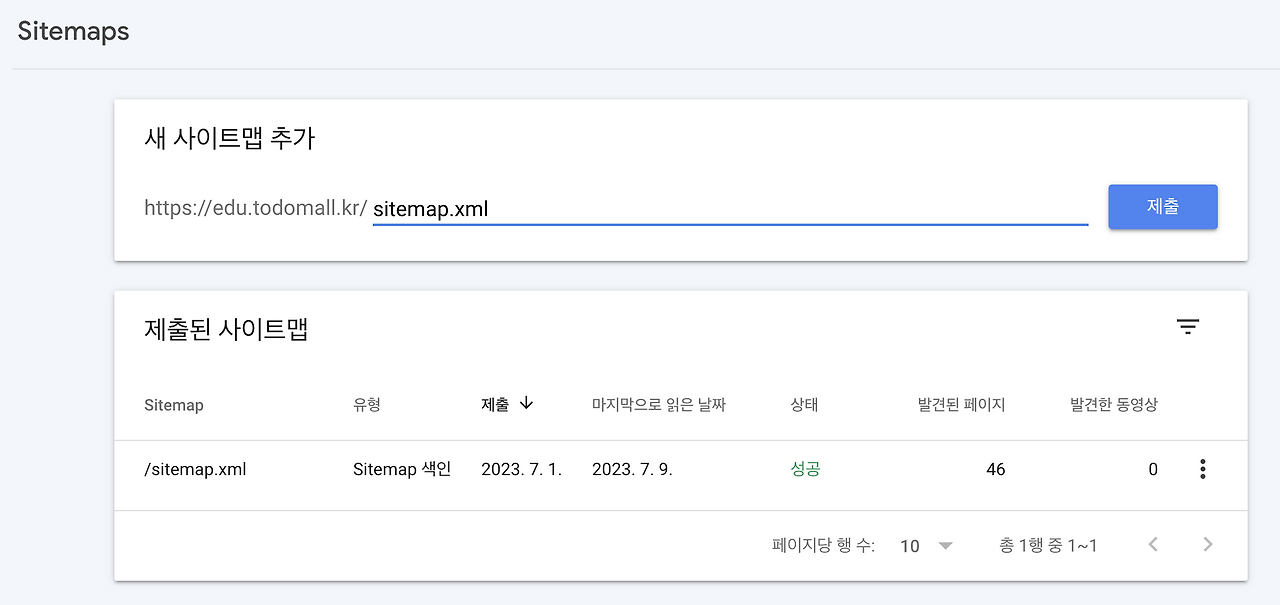Open the 페이지당 행 수 dropdown
This screenshot has height=605, width=1280.
(920, 545)
